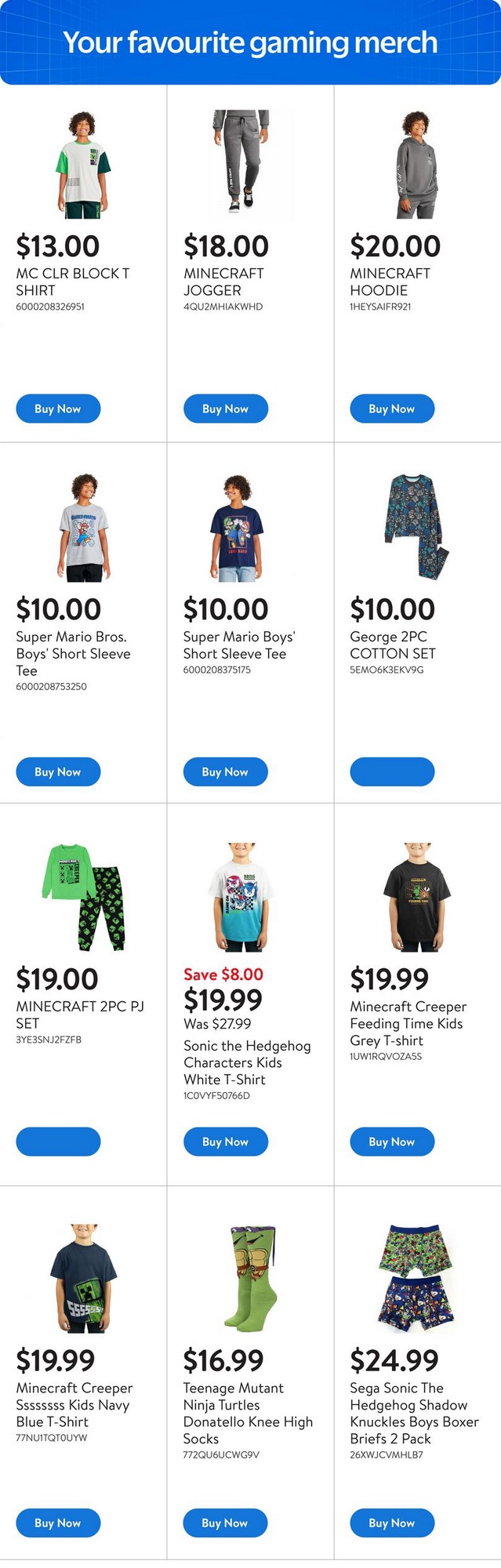The image size is (501, 1568).
Task: Click Buy Now under Minecraft Jogger
Action: [226, 408]
